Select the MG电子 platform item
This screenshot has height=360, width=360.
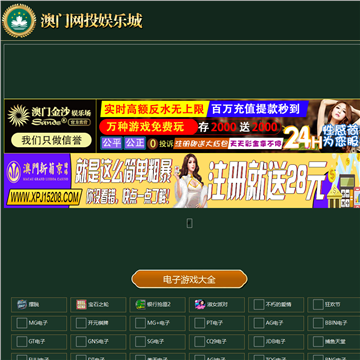pyautogui.click(x=39, y=323)
